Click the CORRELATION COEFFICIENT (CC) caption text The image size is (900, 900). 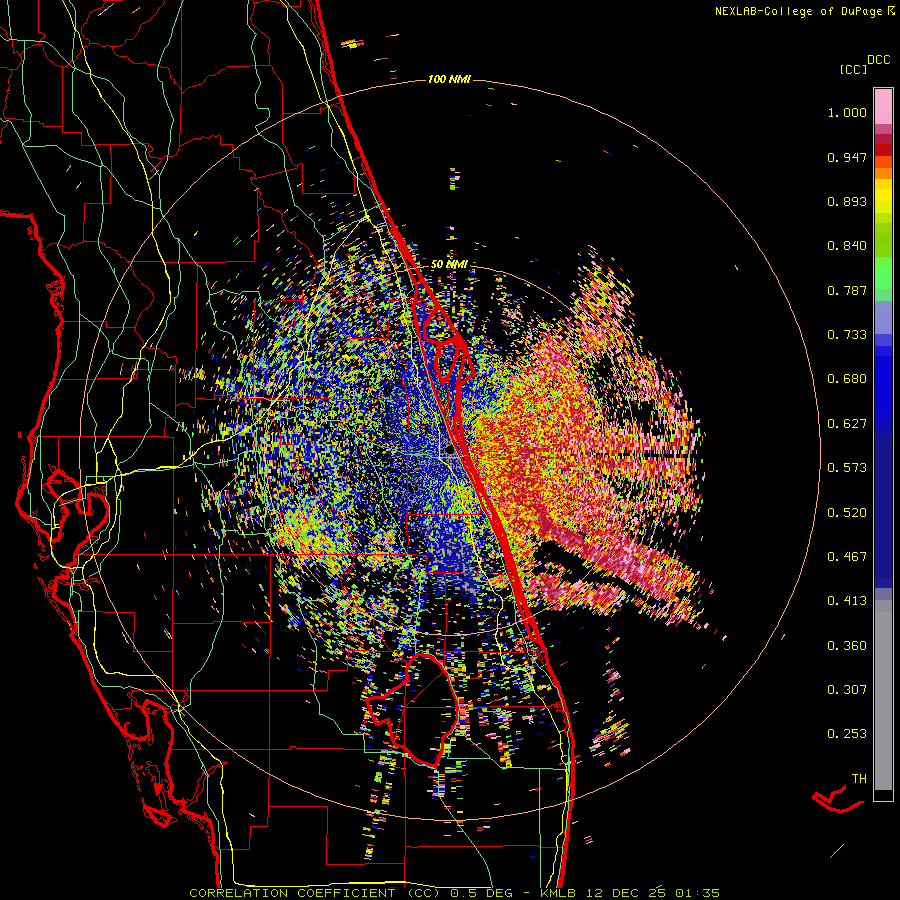point(315,893)
